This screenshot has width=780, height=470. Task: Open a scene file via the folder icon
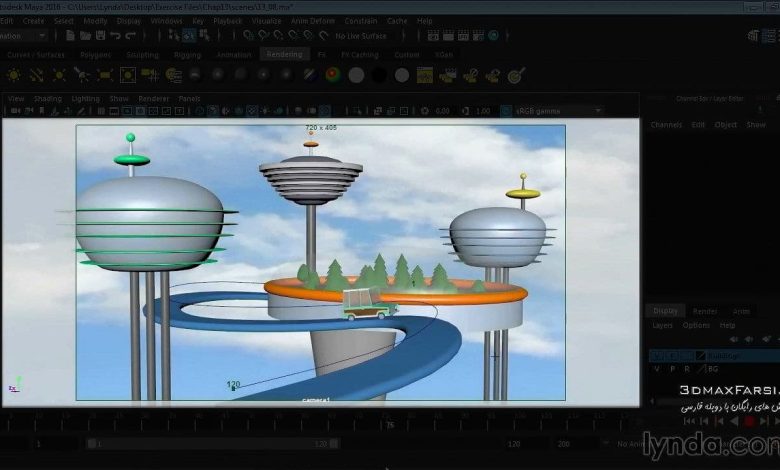(x=86, y=35)
